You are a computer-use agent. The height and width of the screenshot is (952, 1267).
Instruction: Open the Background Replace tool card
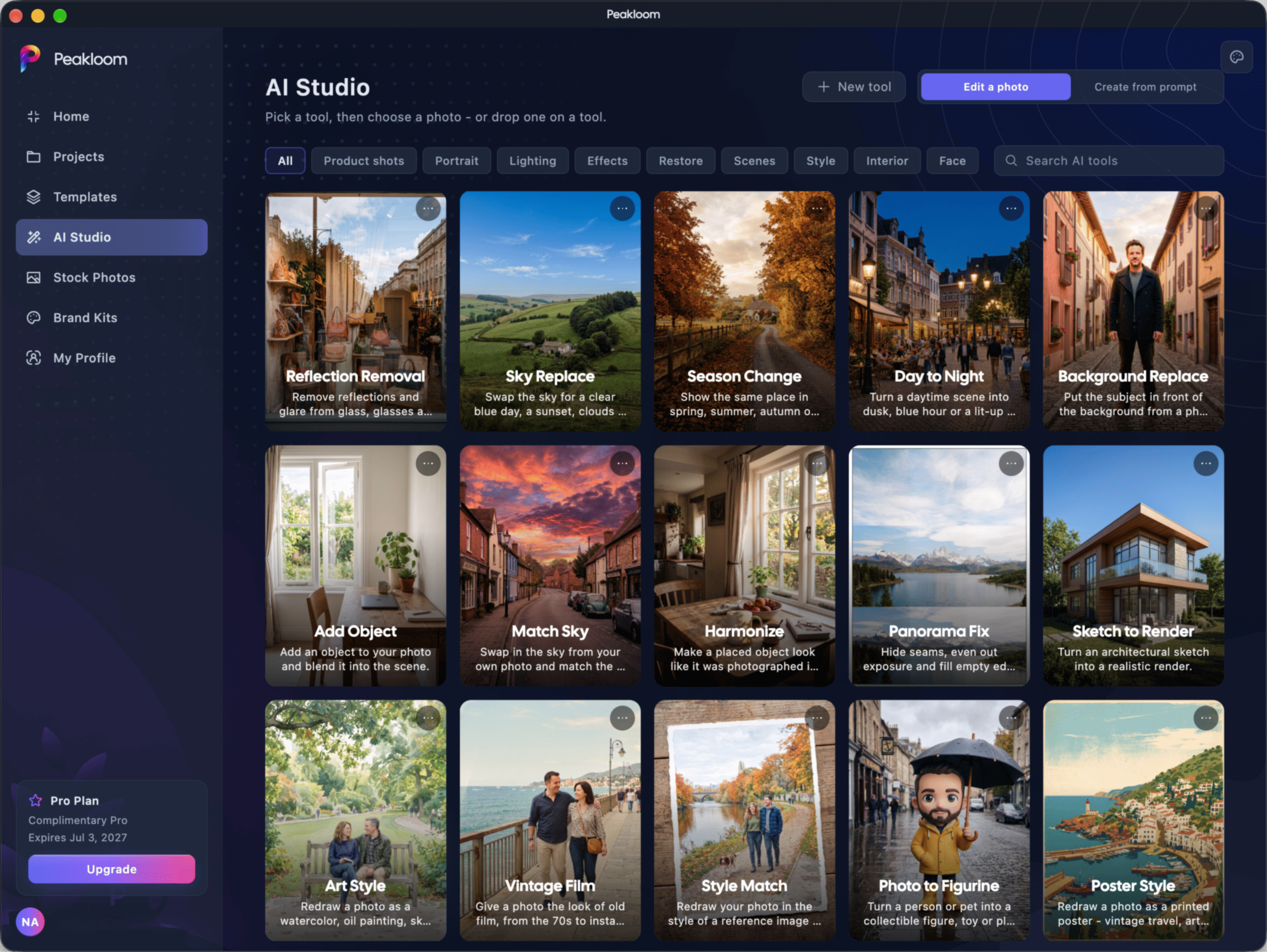point(1133,311)
